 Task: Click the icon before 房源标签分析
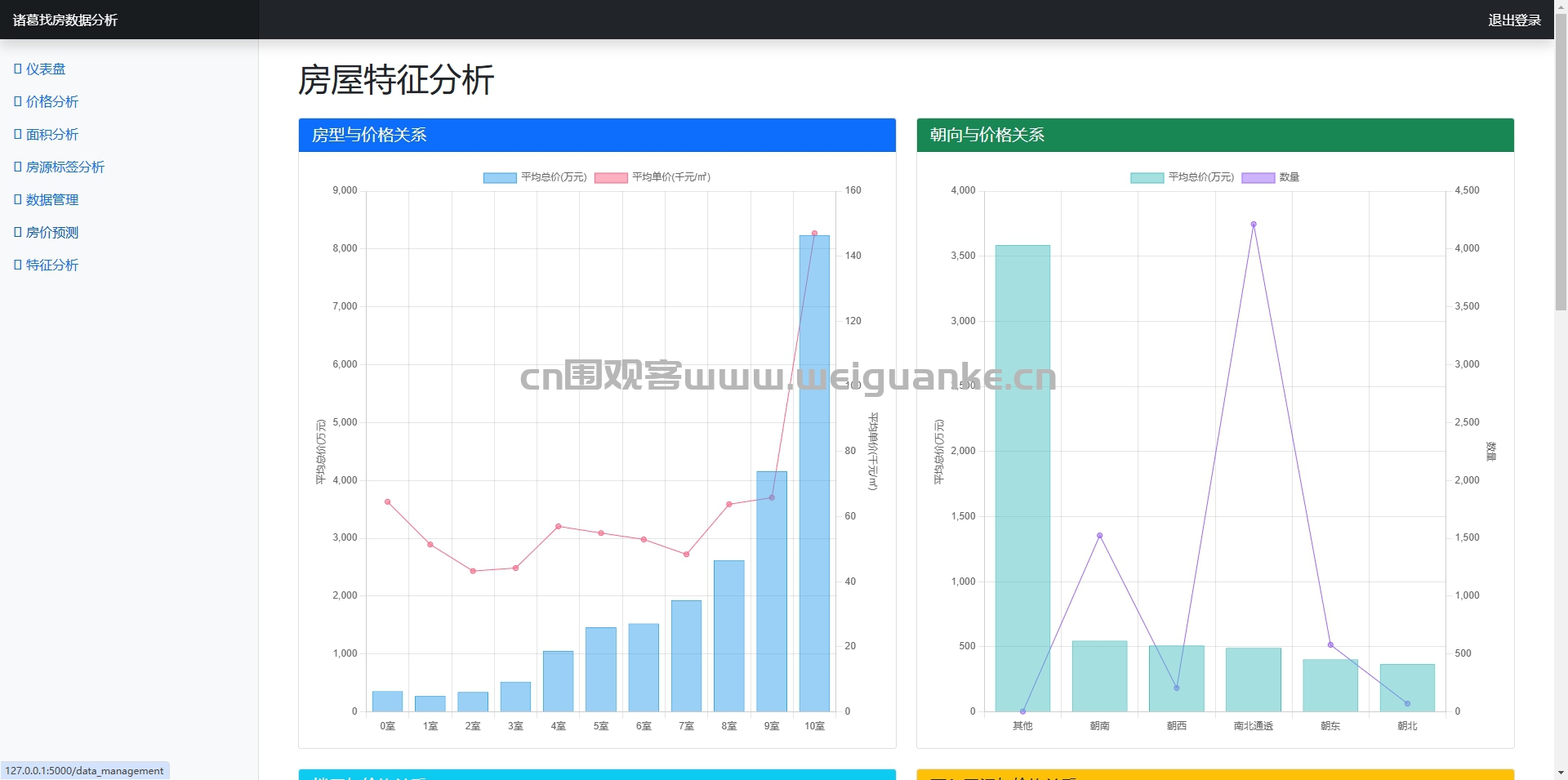(18, 167)
